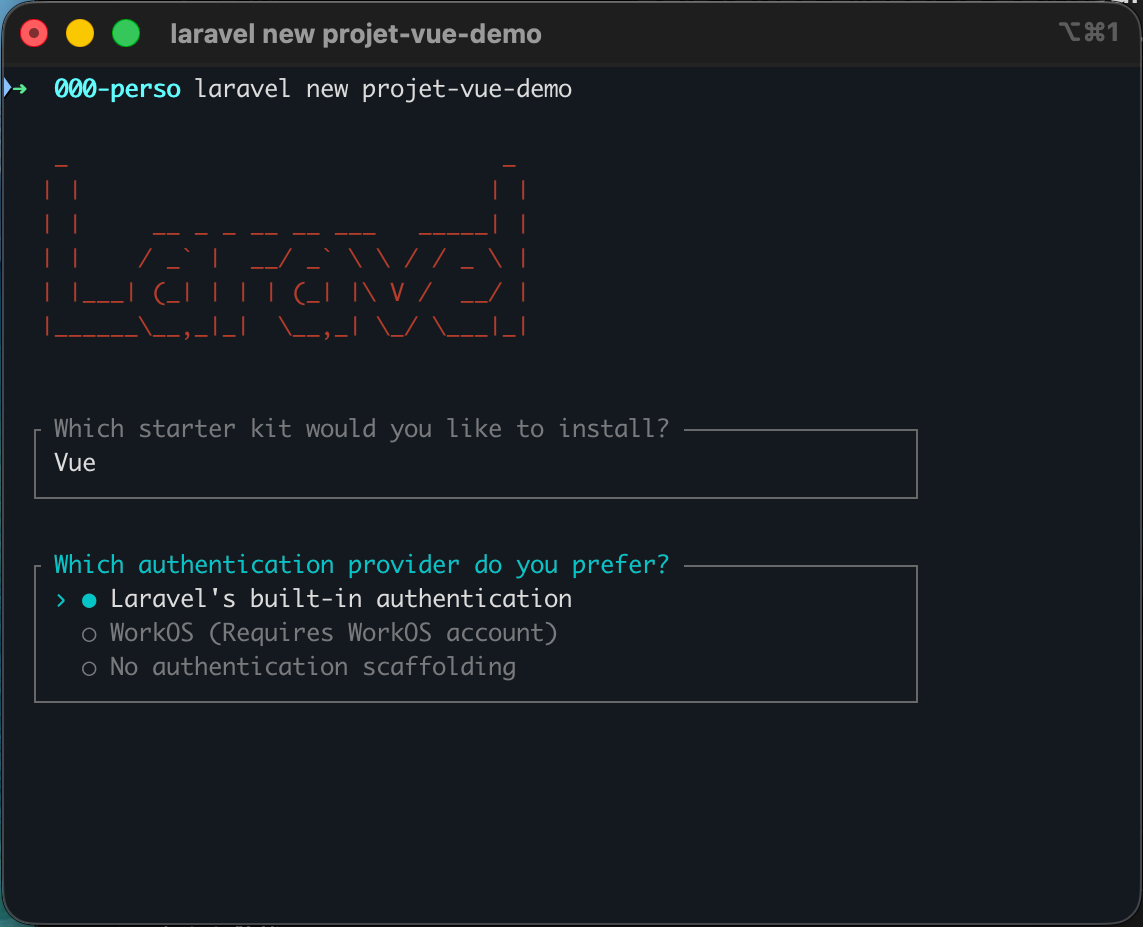Click the > selection cursor in the auth prompt
Image resolution: width=1143 pixels, height=927 pixels.
click(61, 600)
